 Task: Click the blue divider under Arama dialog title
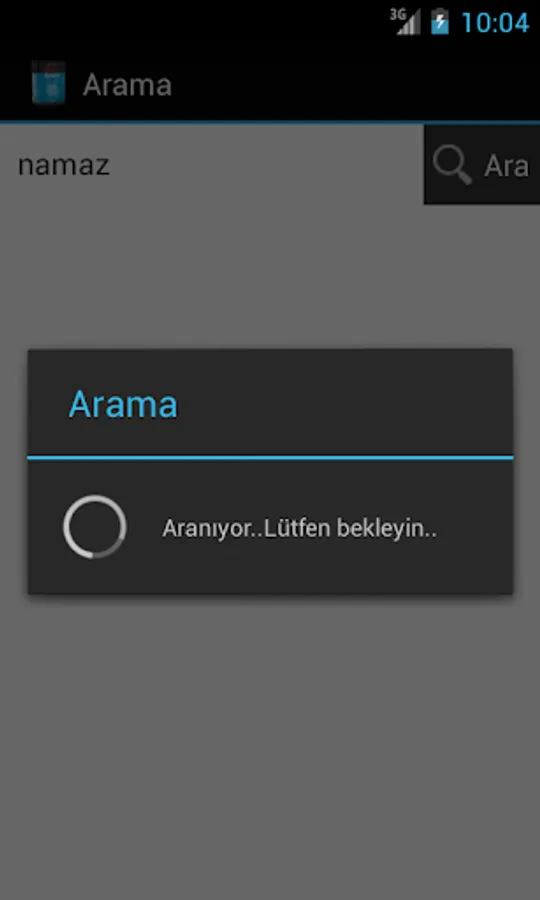click(270, 457)
